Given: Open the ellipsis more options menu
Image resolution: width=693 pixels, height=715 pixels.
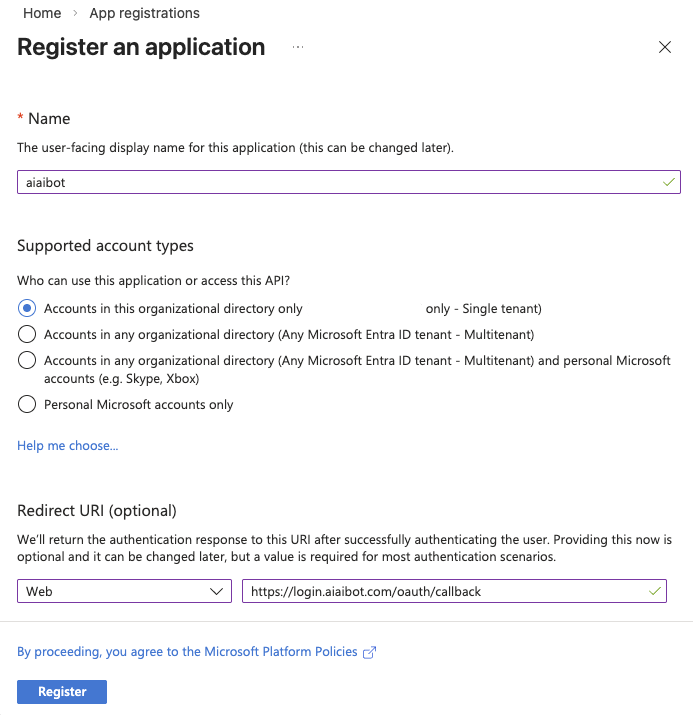Looking at the screenshot, I should coord(298,48).
